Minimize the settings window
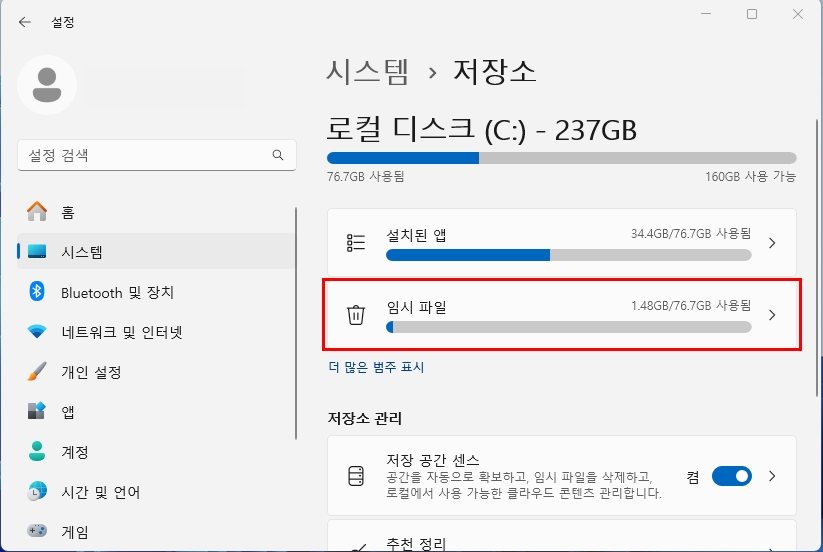 [x=706, y=14]
